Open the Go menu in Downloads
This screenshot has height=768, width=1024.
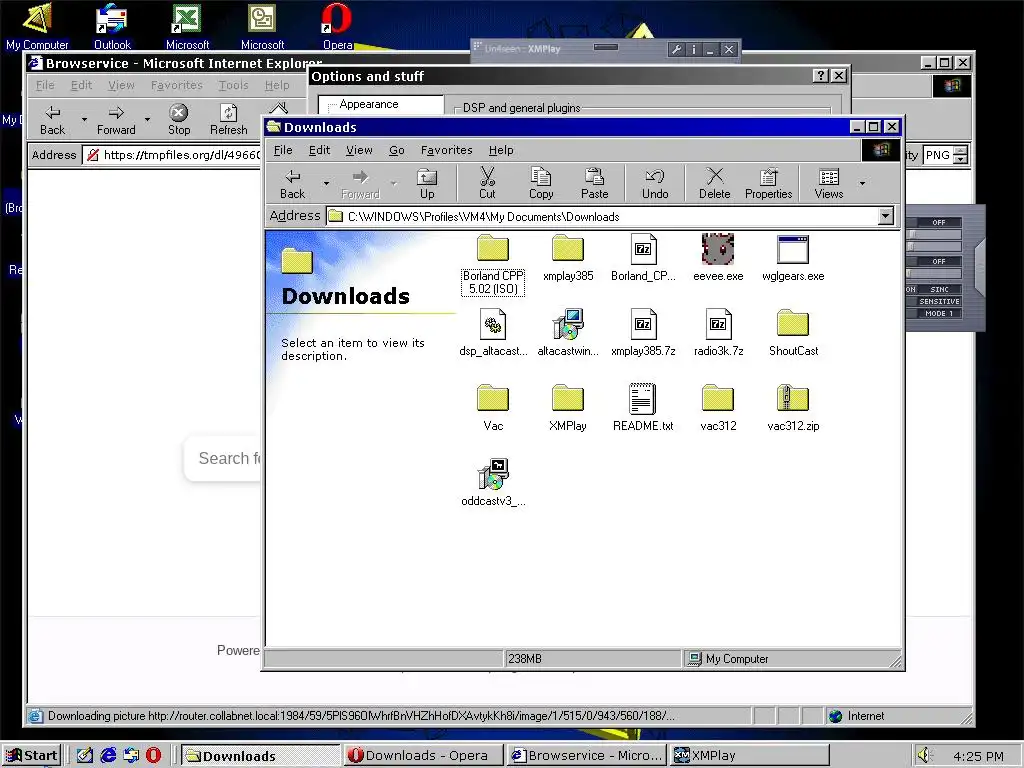[x=396, y=150]
